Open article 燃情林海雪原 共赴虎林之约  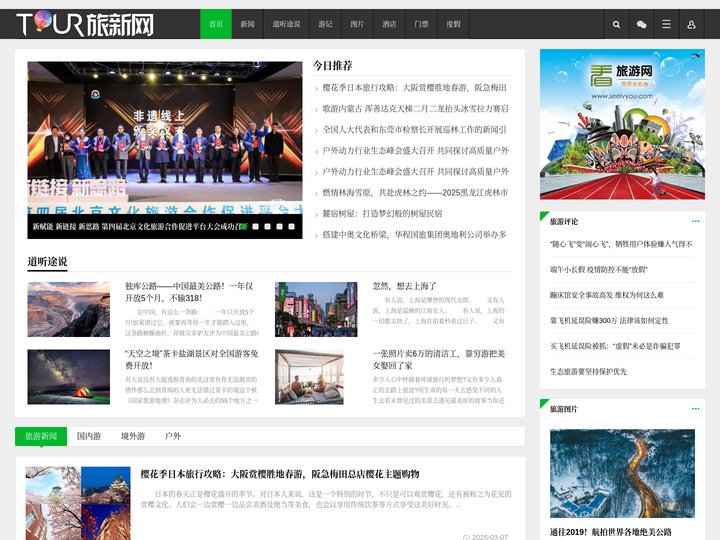415,193
